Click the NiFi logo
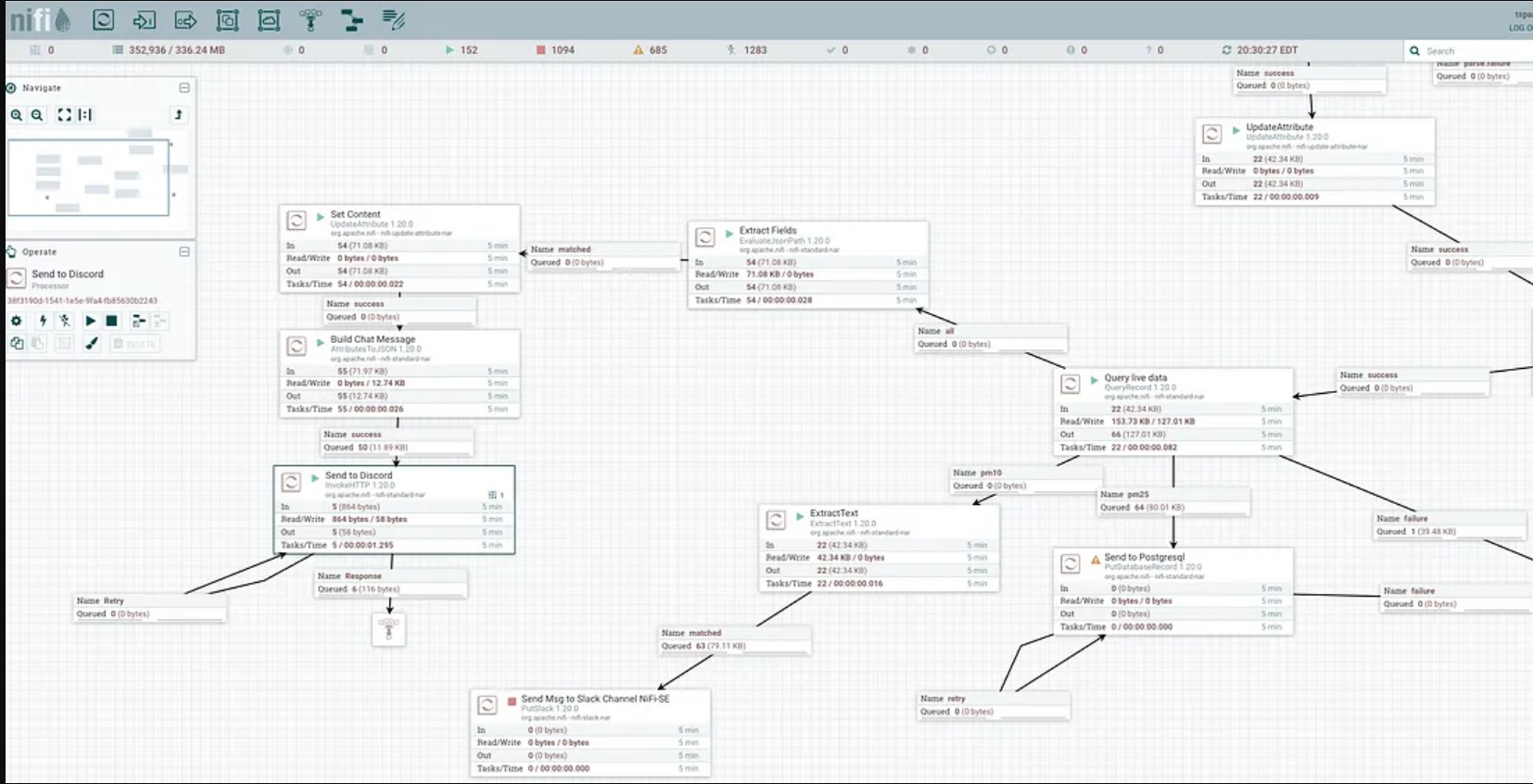Viewport: 1533px width, 784px height. (40, 19)
